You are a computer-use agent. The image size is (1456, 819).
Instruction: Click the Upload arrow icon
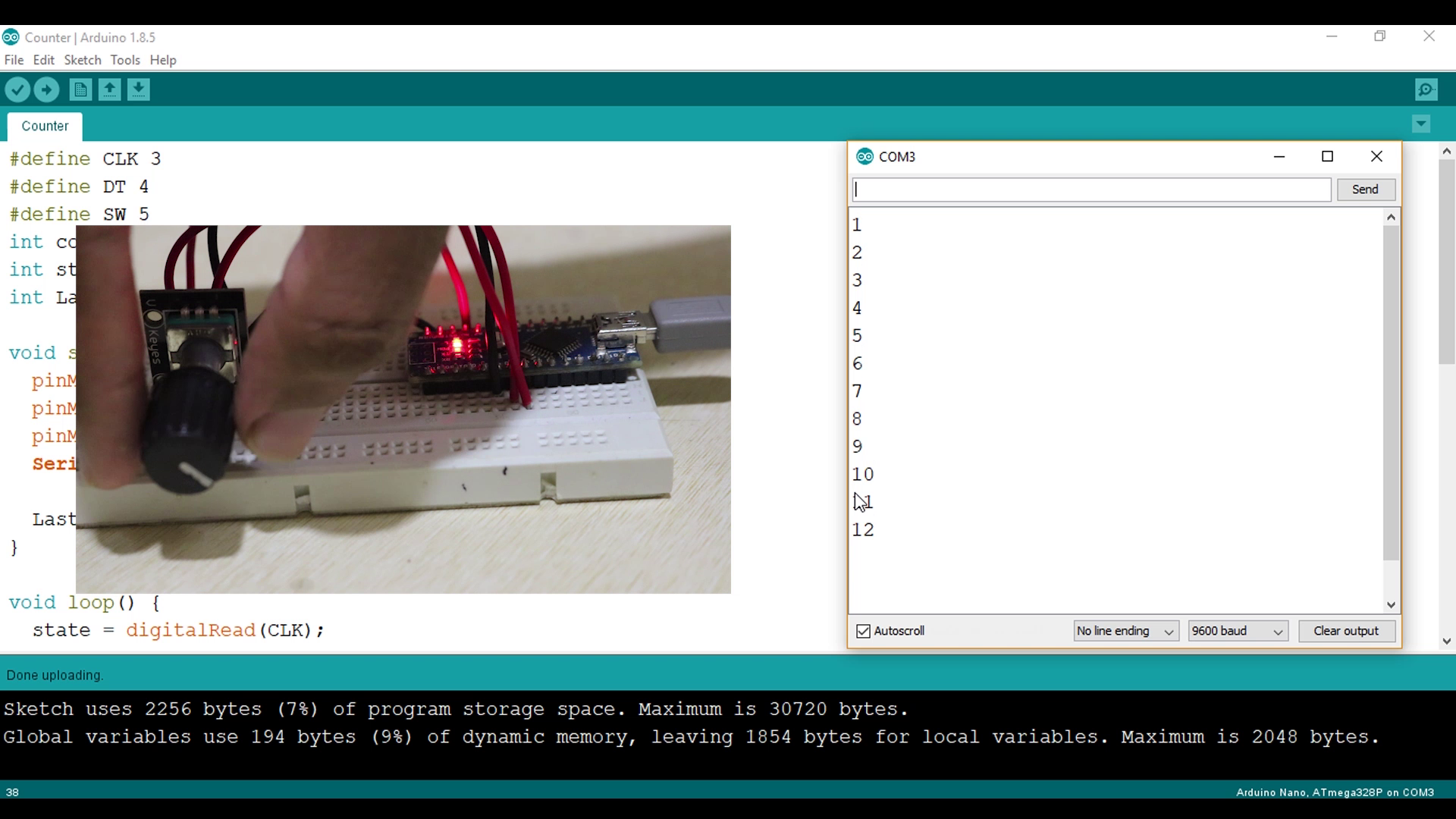46,89
